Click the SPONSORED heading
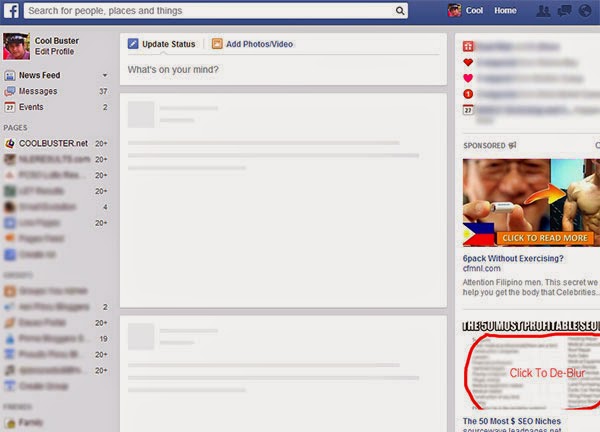 (x=484, y=145)
